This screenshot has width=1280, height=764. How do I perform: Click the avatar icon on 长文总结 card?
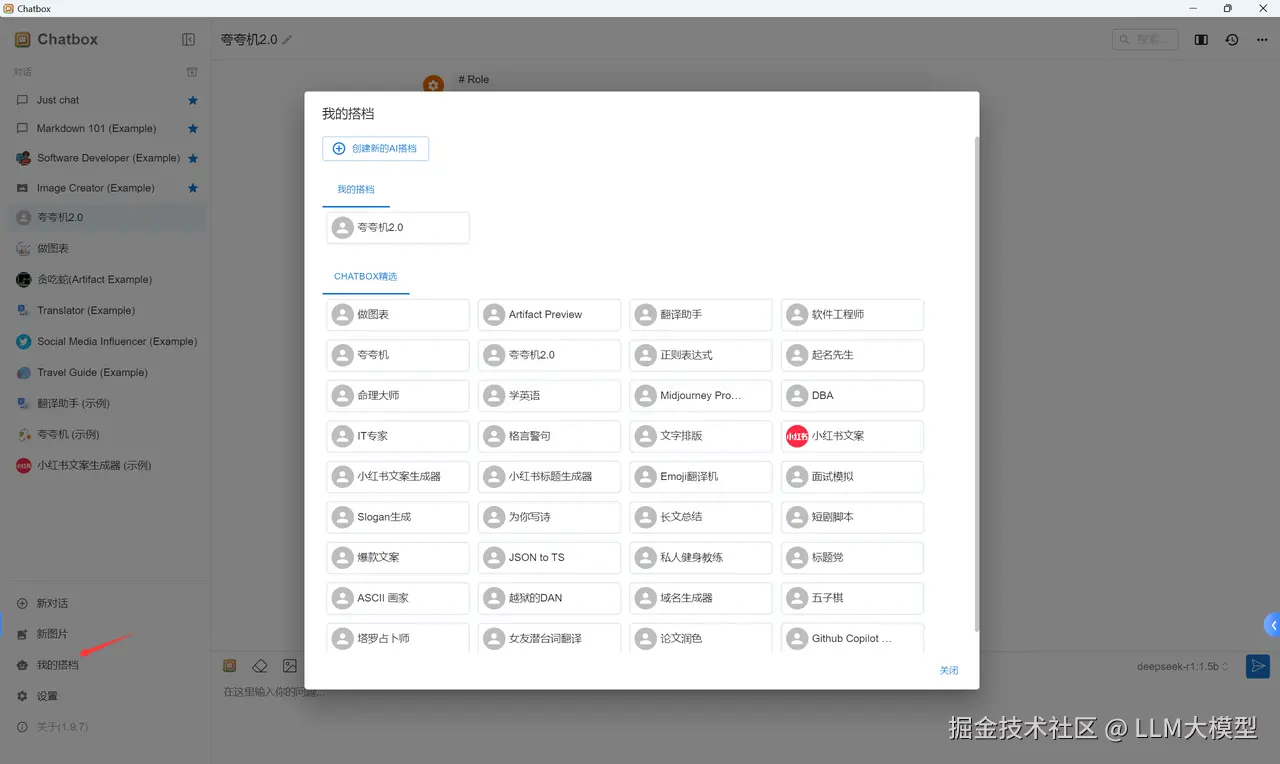[x=646, y=517]
